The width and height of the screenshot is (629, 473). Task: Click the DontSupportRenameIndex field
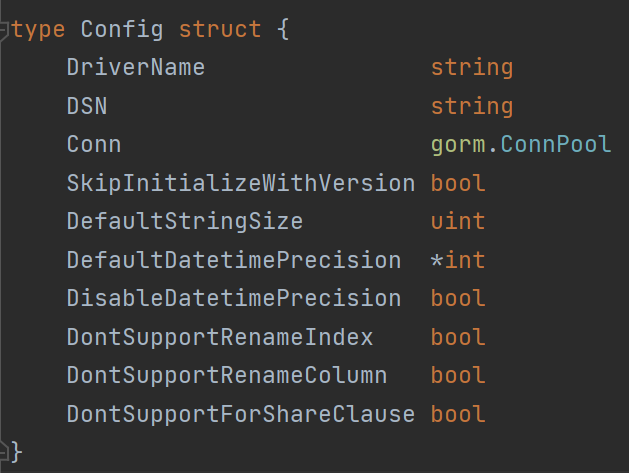[x=219, y=337]
